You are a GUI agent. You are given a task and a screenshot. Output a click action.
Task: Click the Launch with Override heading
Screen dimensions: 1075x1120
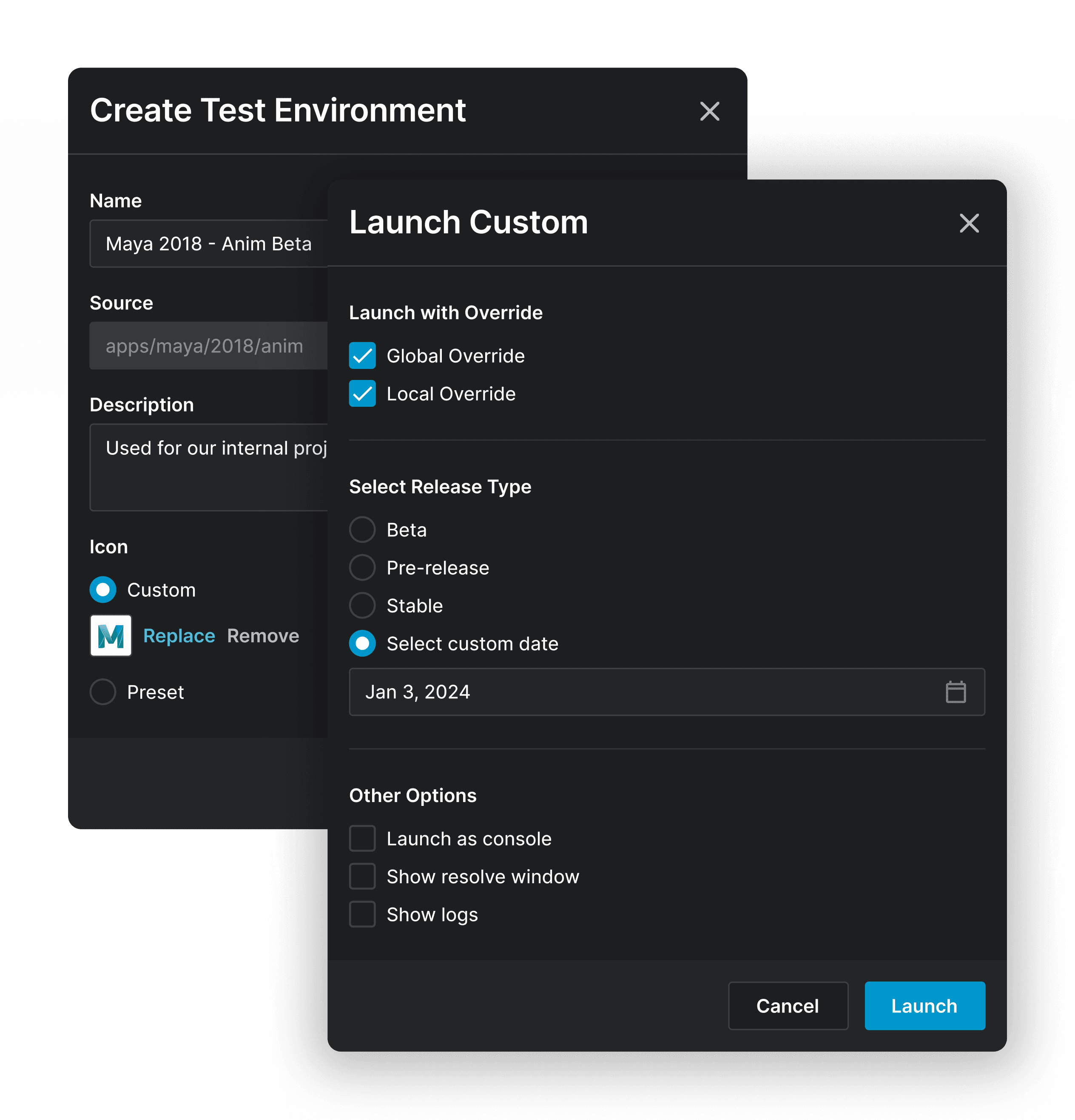coord(446,312)
